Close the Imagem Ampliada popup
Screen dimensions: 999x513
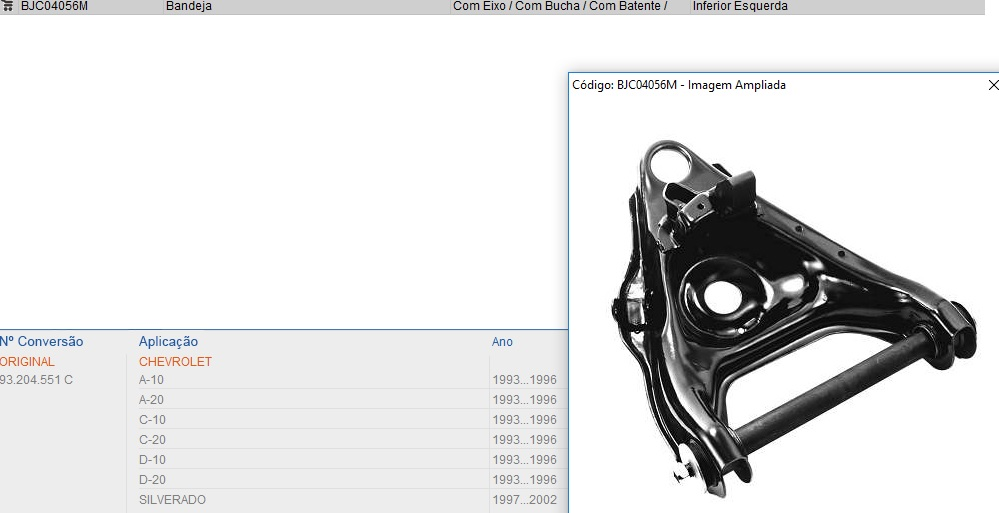(x=992, y=86)
